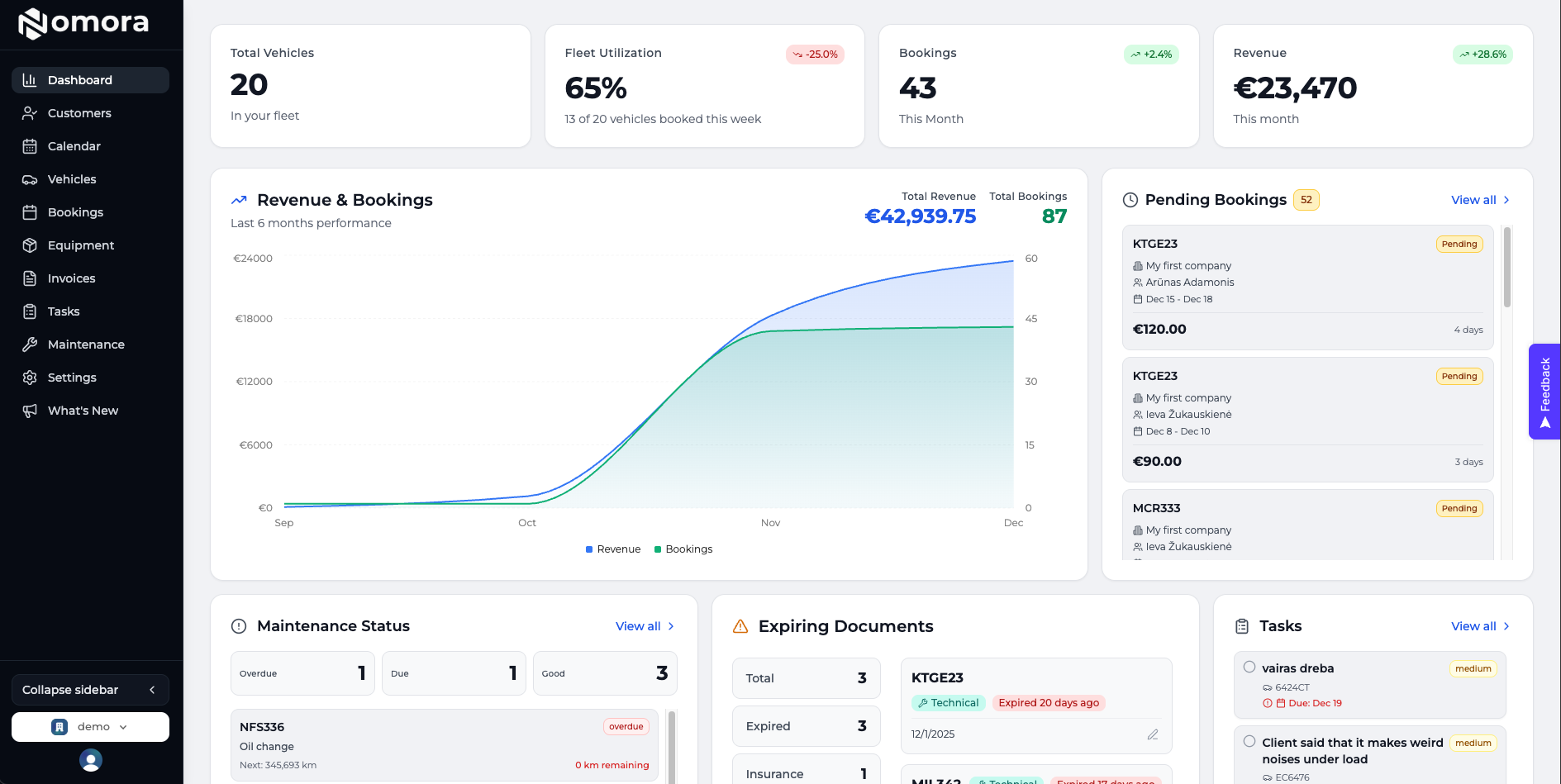Mark vairas dreba task complete
Screen dimensions: 1561x784
1249,668
